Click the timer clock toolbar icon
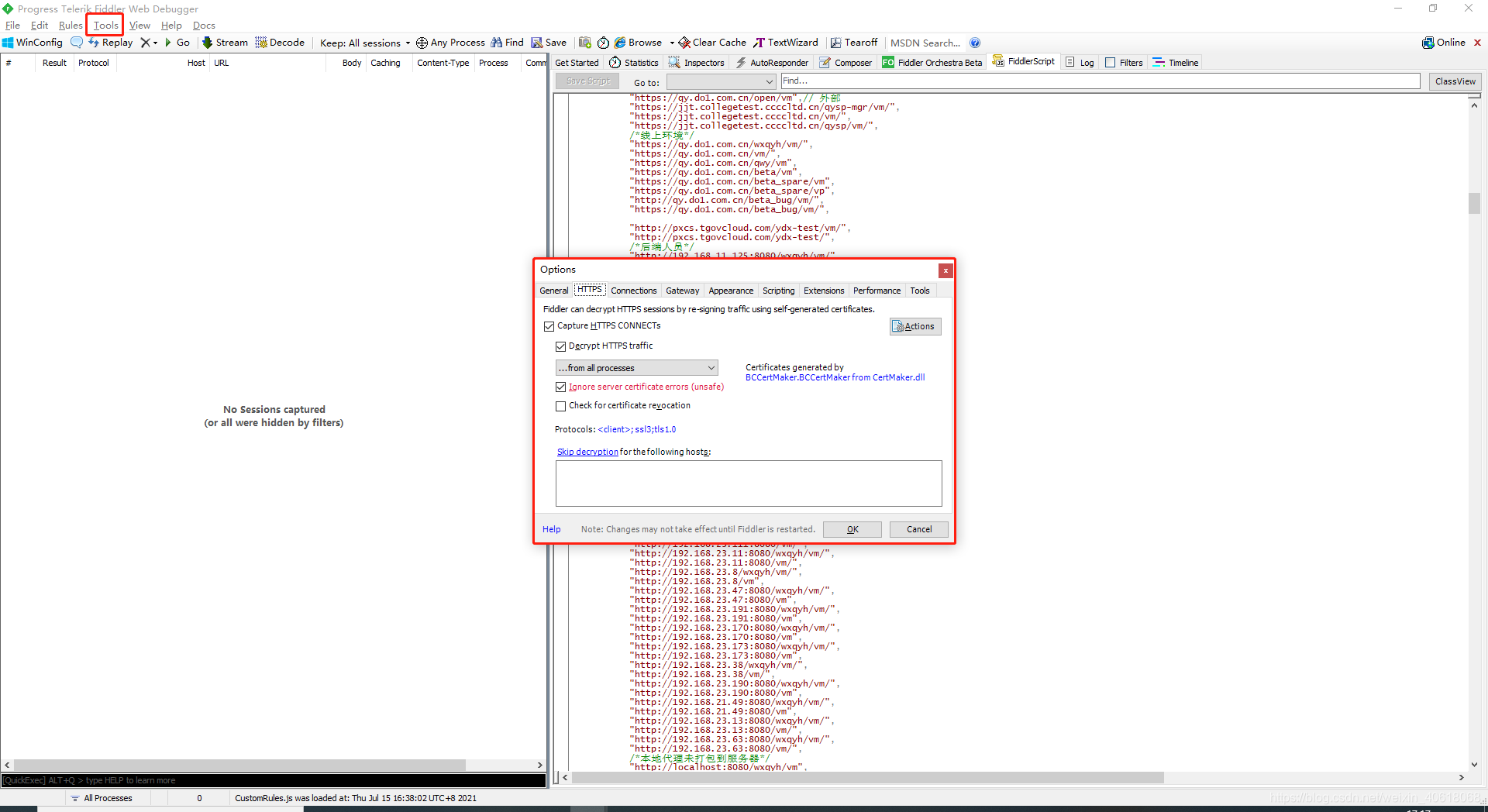The image size is (1488, 812). pos(603,43)
